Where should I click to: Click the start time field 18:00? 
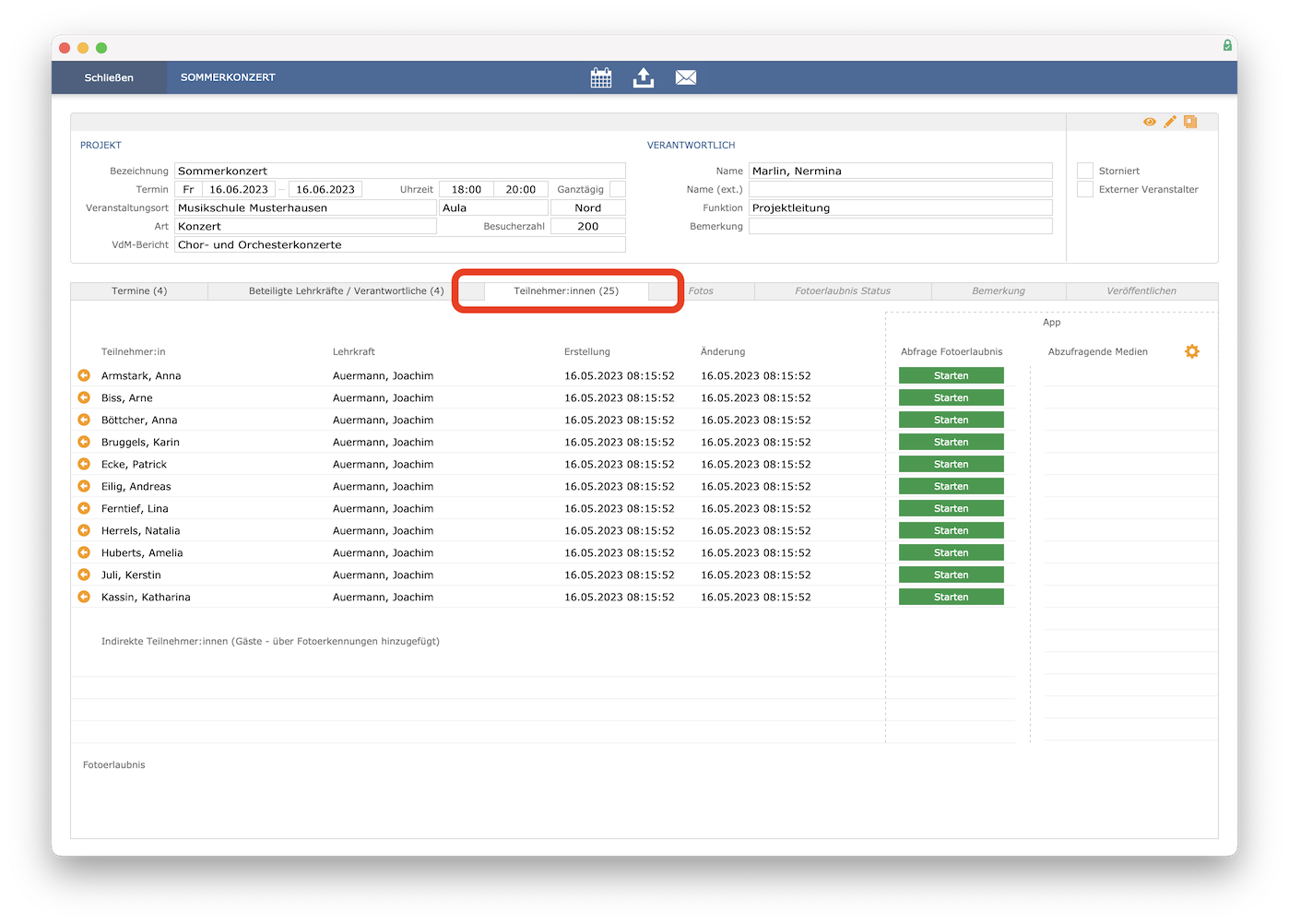click(x=467, y=189)
